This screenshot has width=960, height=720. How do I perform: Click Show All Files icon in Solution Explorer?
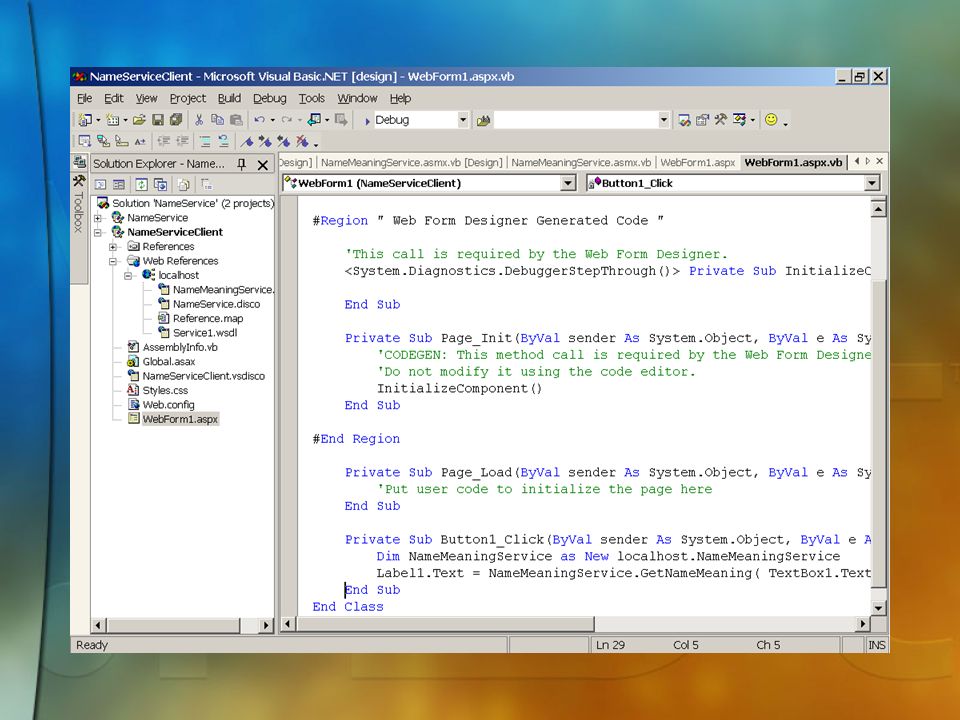tap(183, 184)
